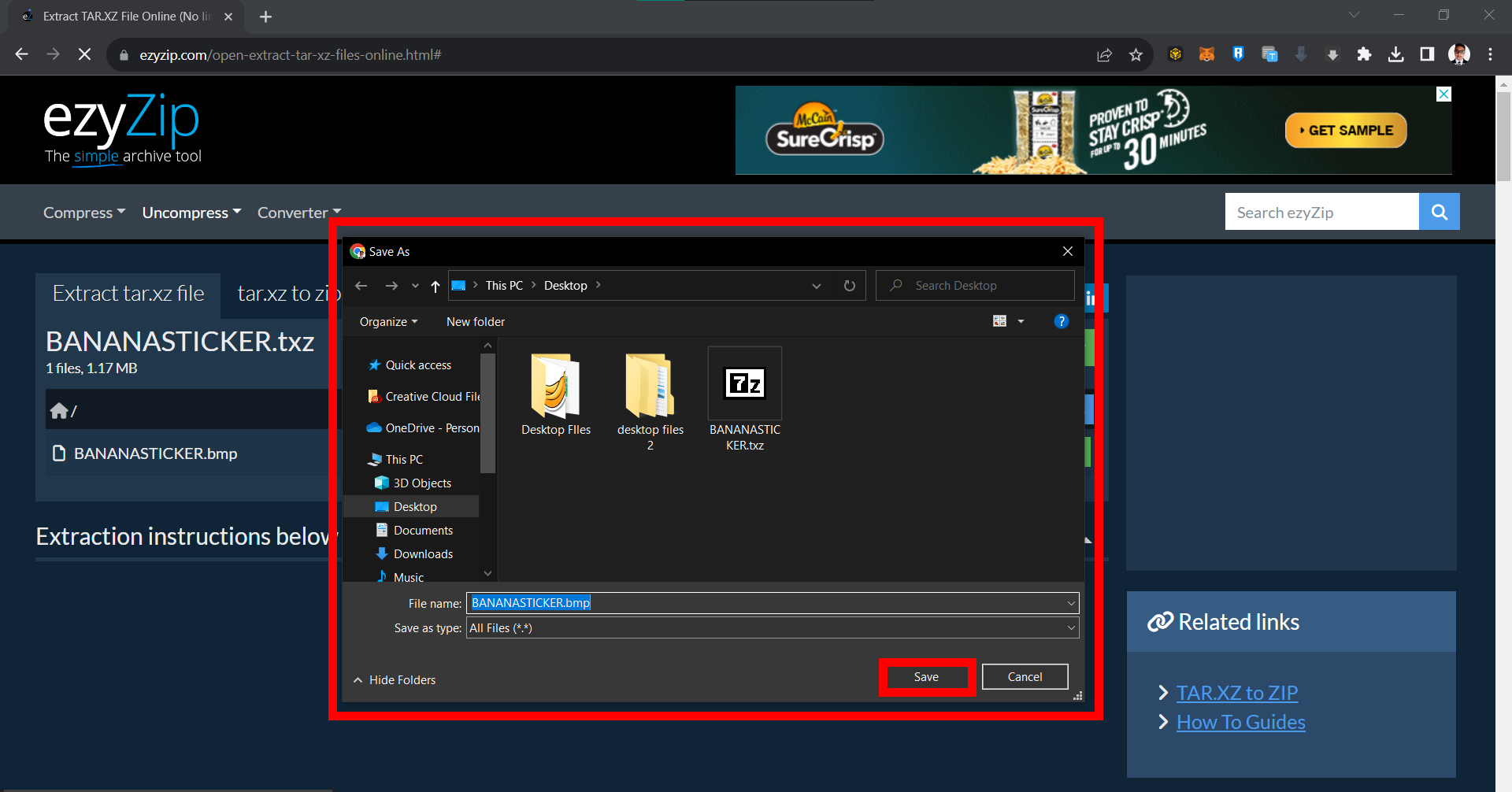1512x792 pixels.
Task: Open the How To Guides link
Action: click(1240, 721)
